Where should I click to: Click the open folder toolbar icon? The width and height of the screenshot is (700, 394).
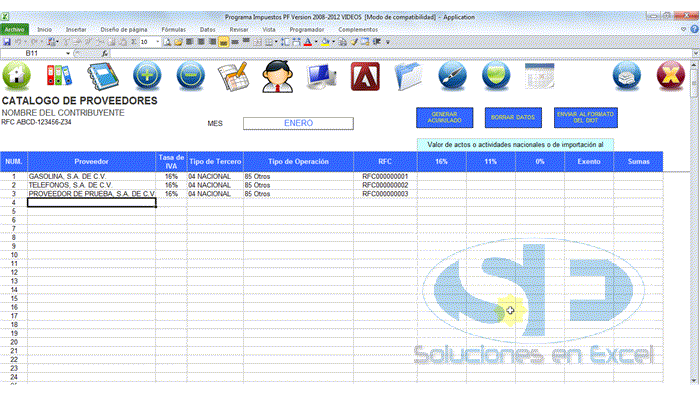(178, 42)
